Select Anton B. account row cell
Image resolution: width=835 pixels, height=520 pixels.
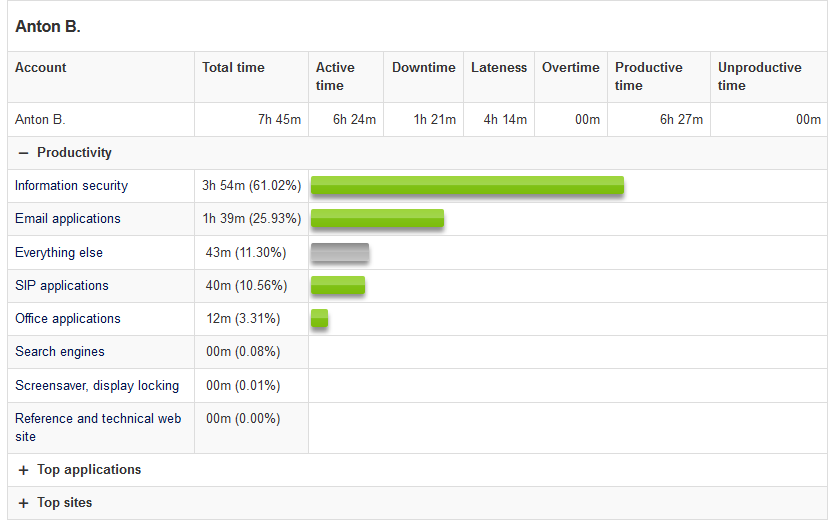40,120
